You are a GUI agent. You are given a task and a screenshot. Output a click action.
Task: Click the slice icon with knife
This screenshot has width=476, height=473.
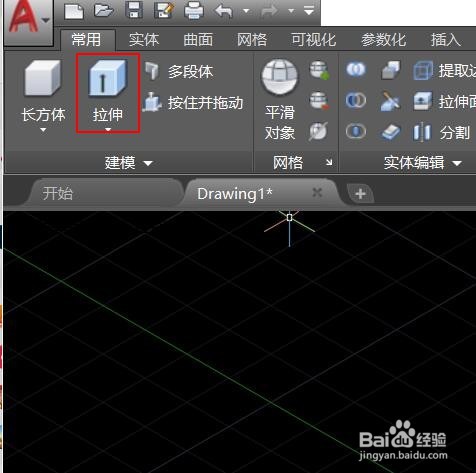point(390,101)
